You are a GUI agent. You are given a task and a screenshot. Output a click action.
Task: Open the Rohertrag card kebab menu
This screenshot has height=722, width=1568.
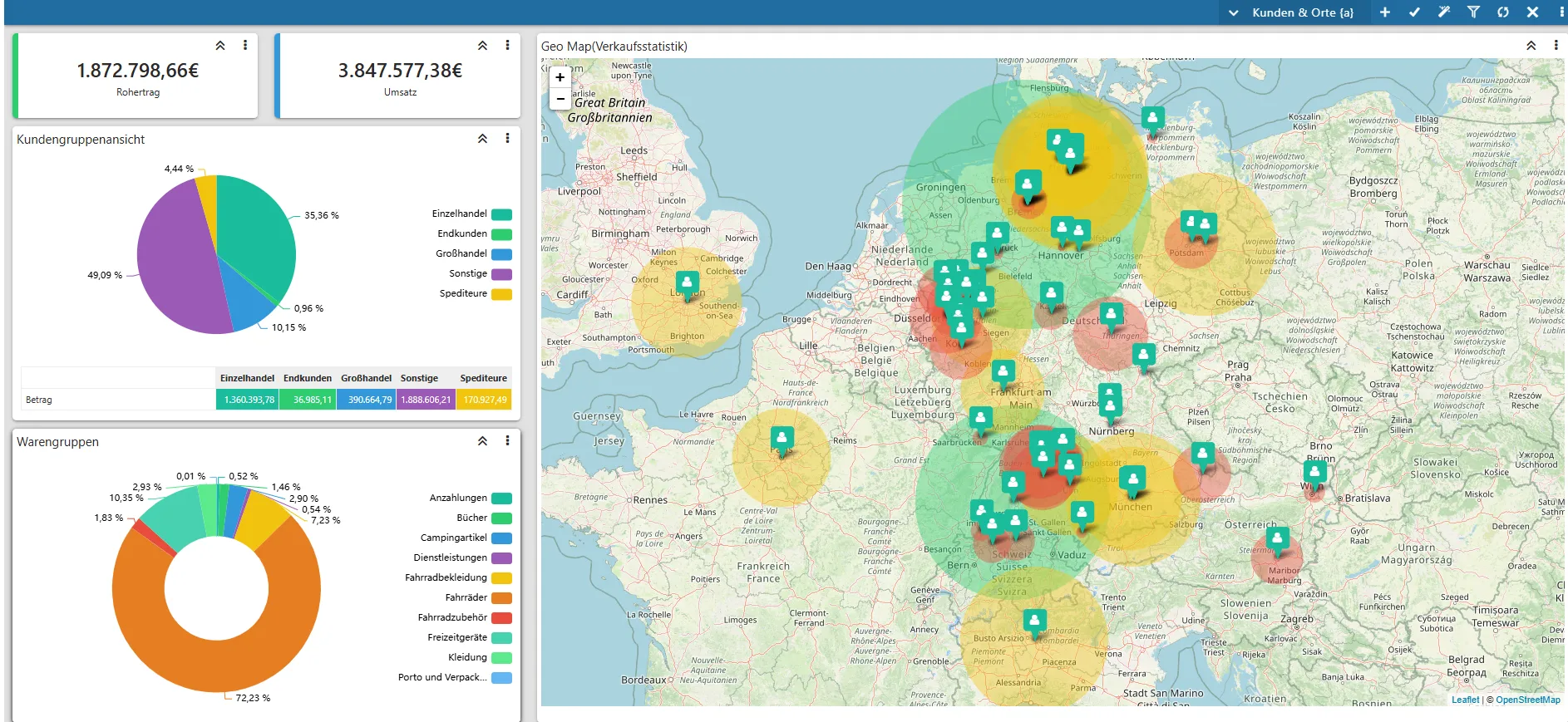click(245, 45)
